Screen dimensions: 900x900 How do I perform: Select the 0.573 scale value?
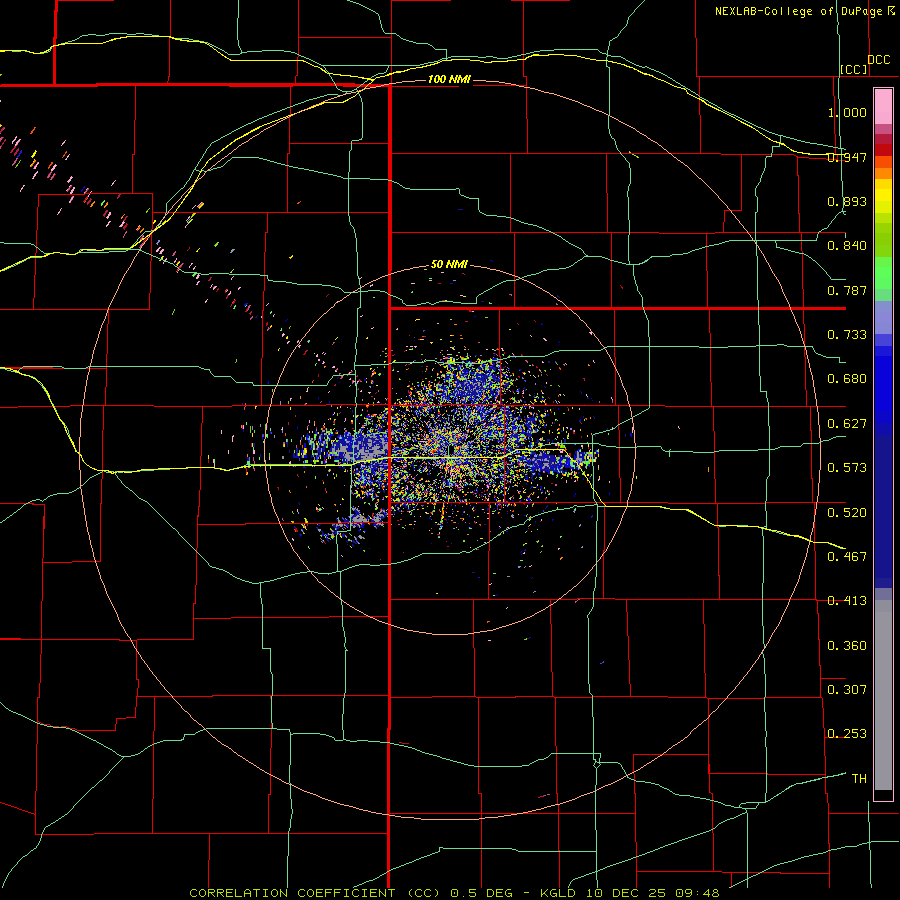[x=847, y=468]
